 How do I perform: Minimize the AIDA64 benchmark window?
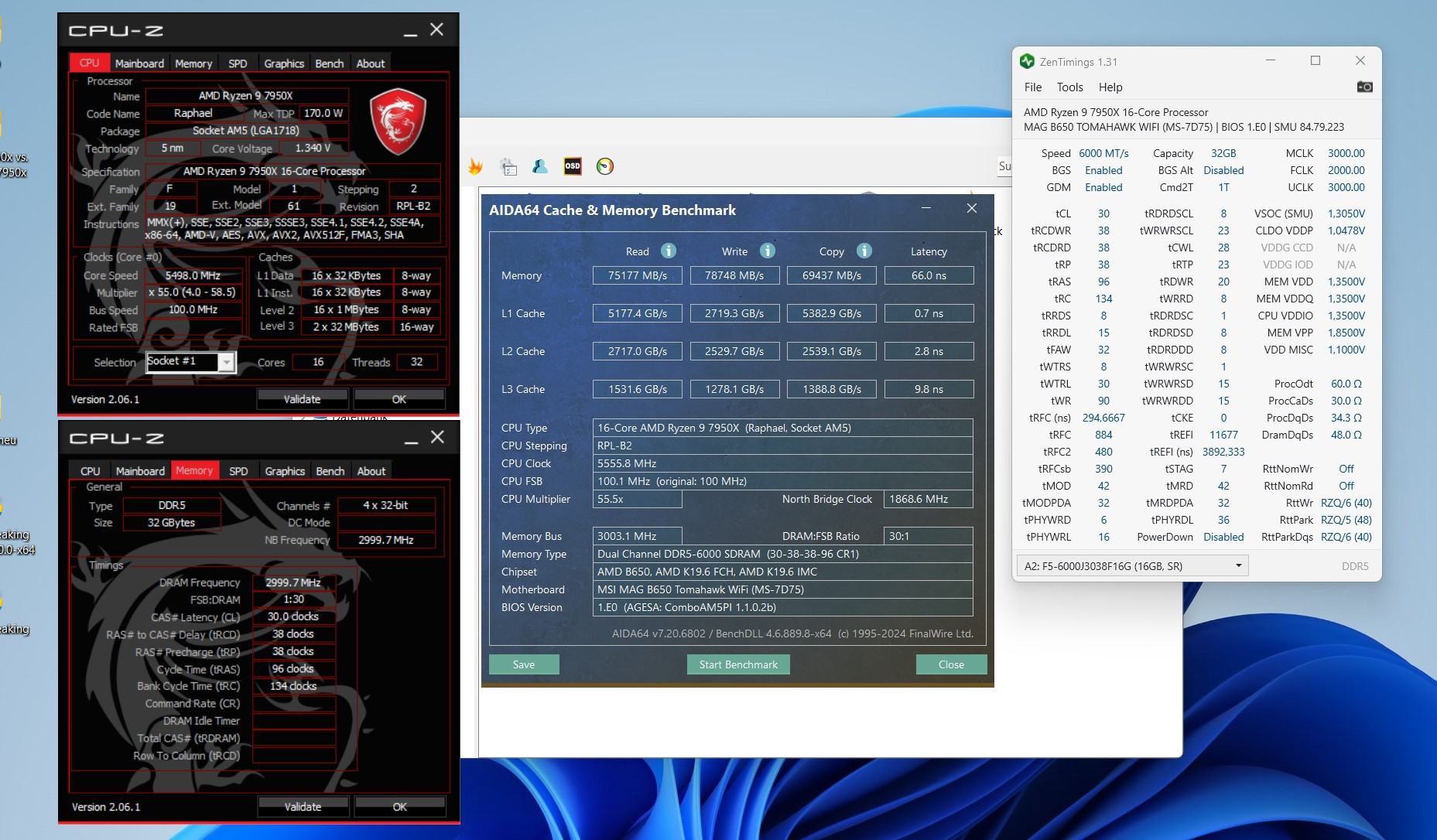point(926,209)
